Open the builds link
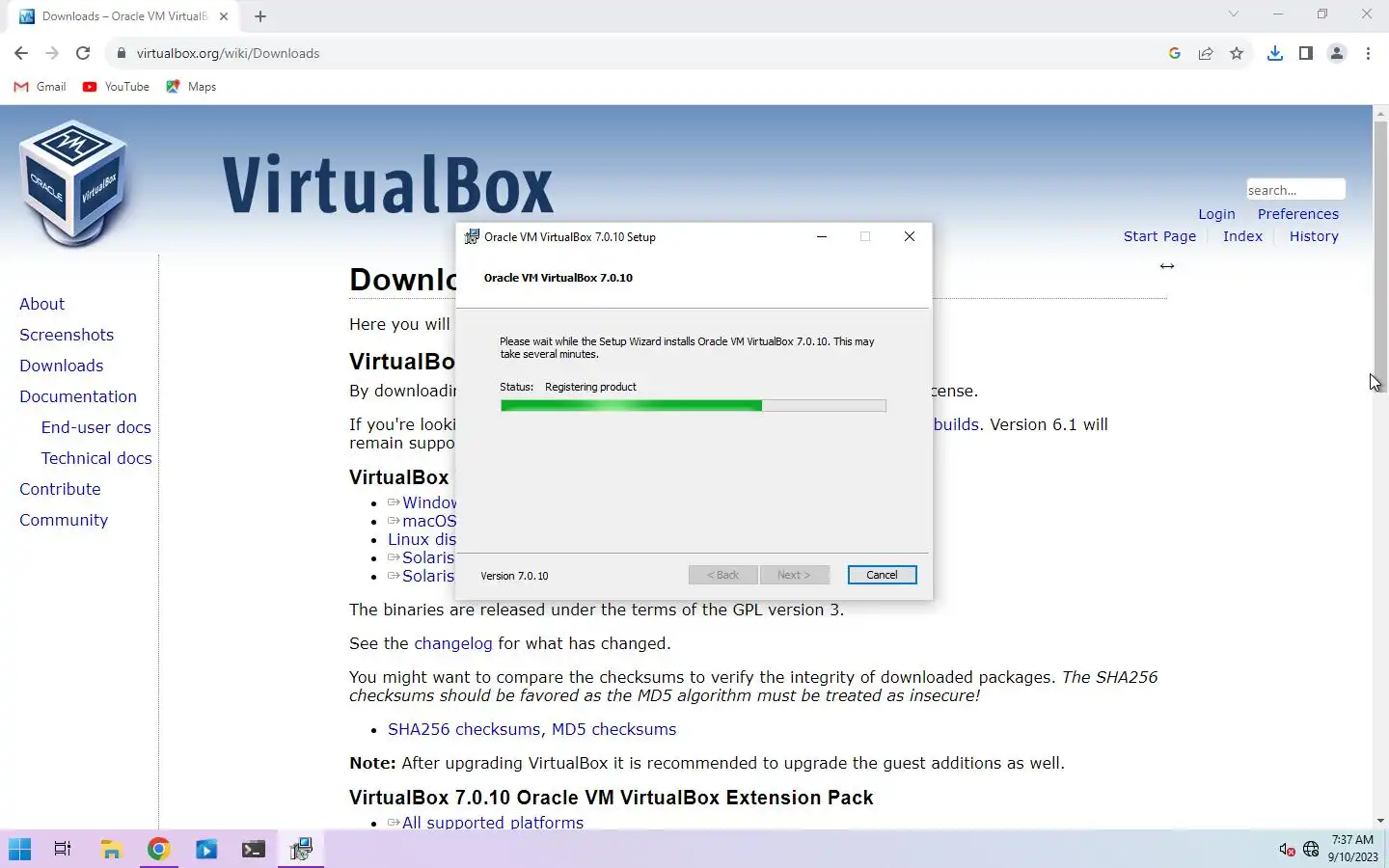This screenshot has width=1389, height=868. pyautogui.click(x=956, y=424)
